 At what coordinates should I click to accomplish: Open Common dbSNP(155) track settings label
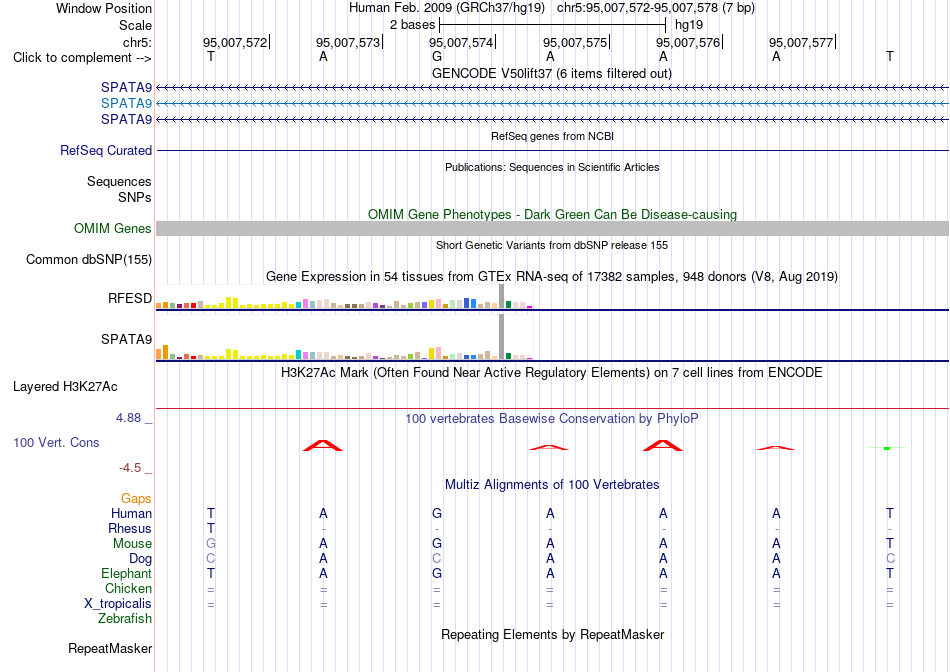89,259
